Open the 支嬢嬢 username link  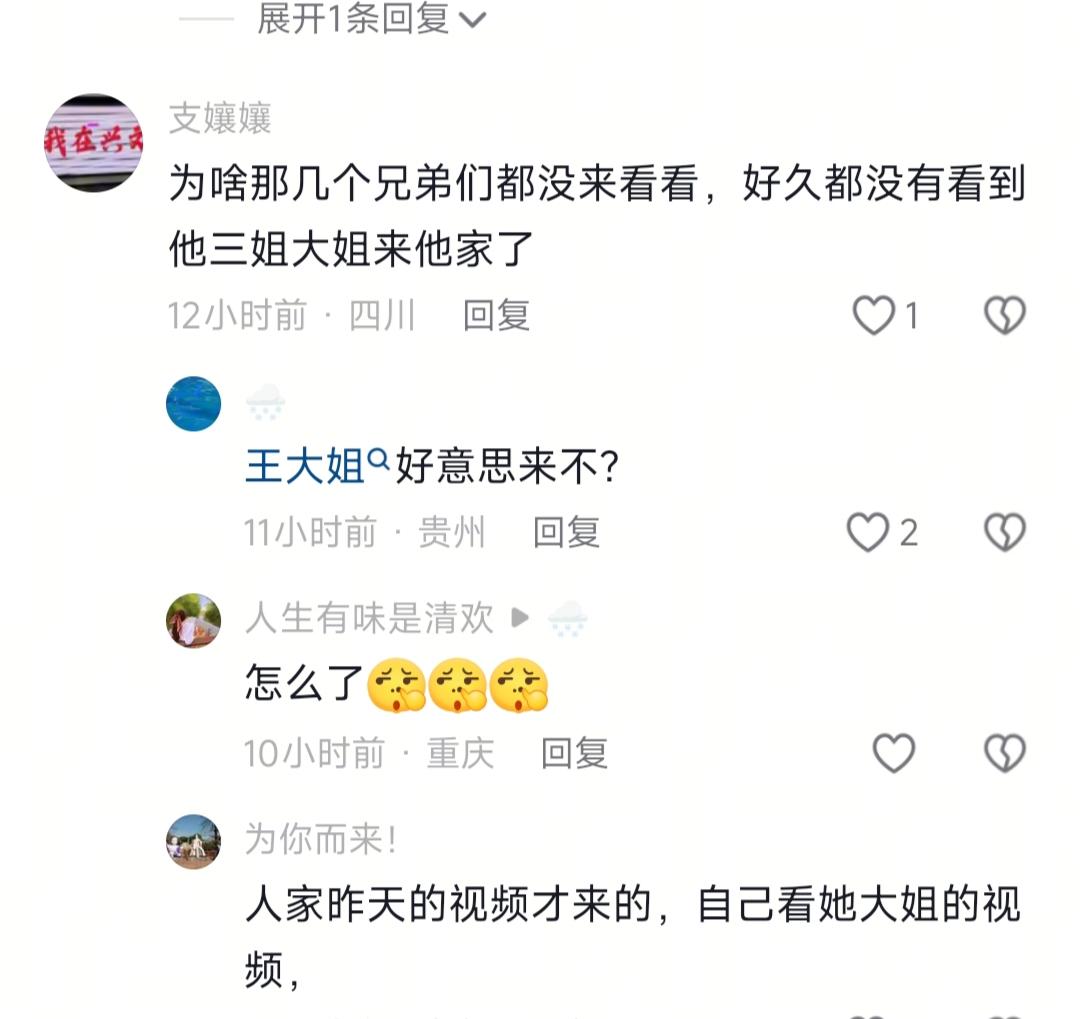220,118
